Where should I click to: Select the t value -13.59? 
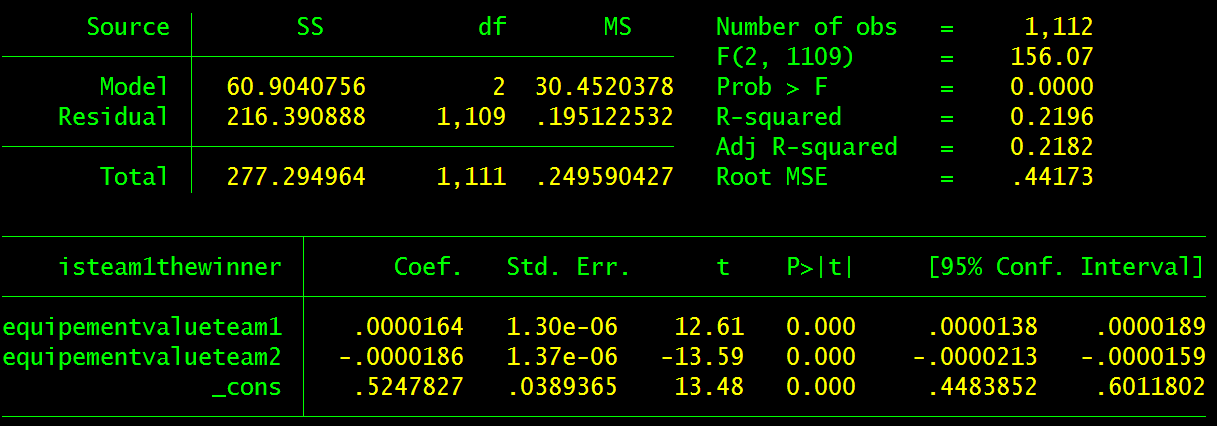coord(701,356)
